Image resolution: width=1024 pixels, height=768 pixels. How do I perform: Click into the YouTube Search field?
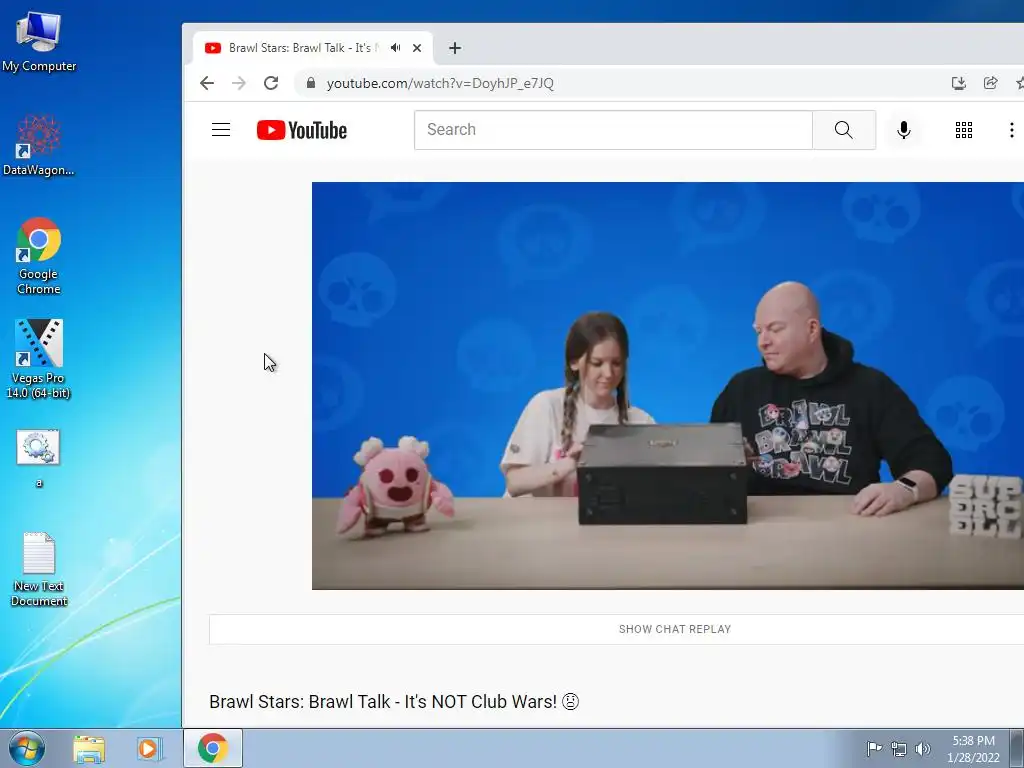[613, 129]
